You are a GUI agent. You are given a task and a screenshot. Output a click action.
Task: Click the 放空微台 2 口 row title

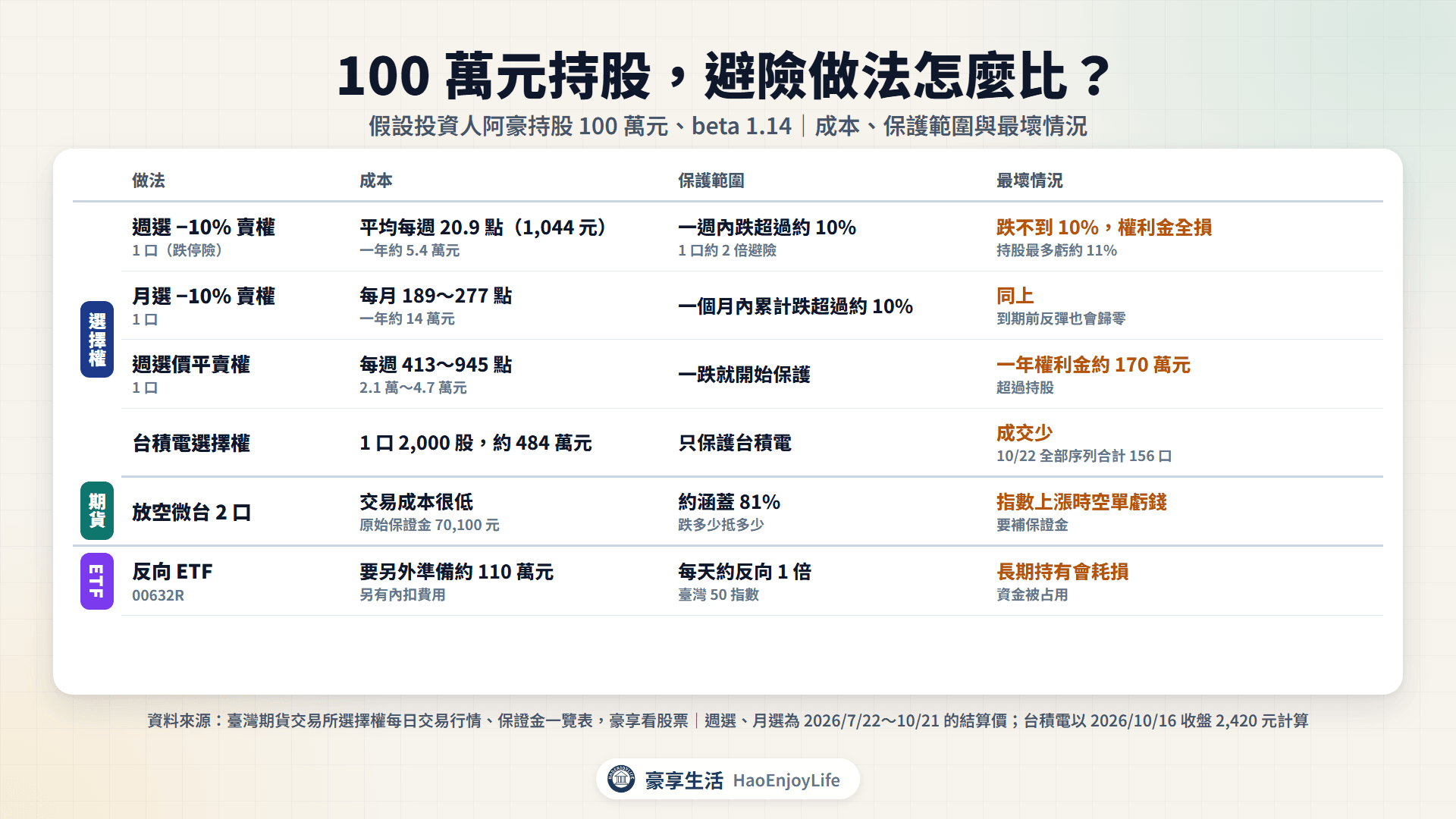pyautogui.click(x=191, y=513)
